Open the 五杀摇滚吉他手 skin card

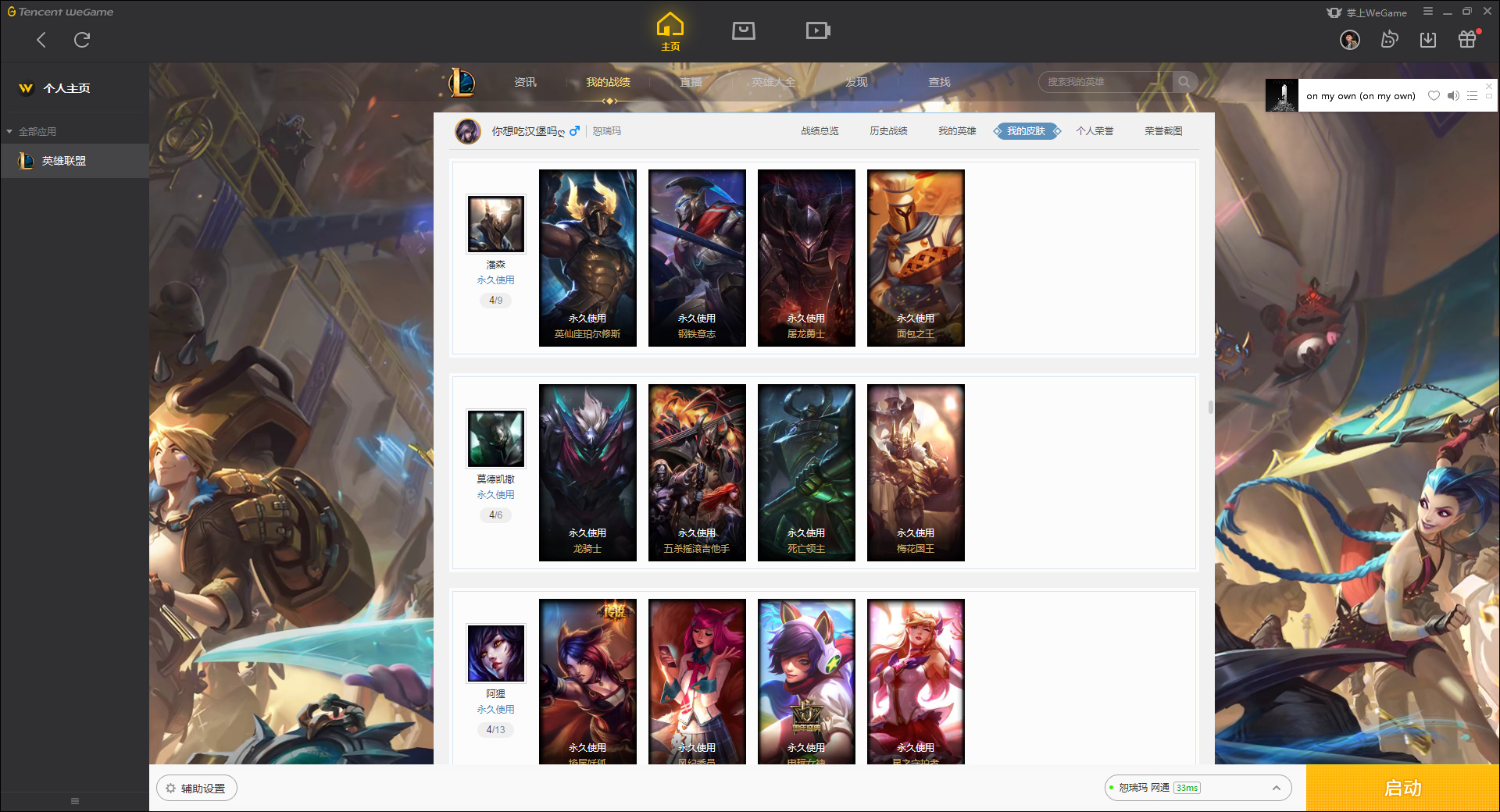point(697,472)
